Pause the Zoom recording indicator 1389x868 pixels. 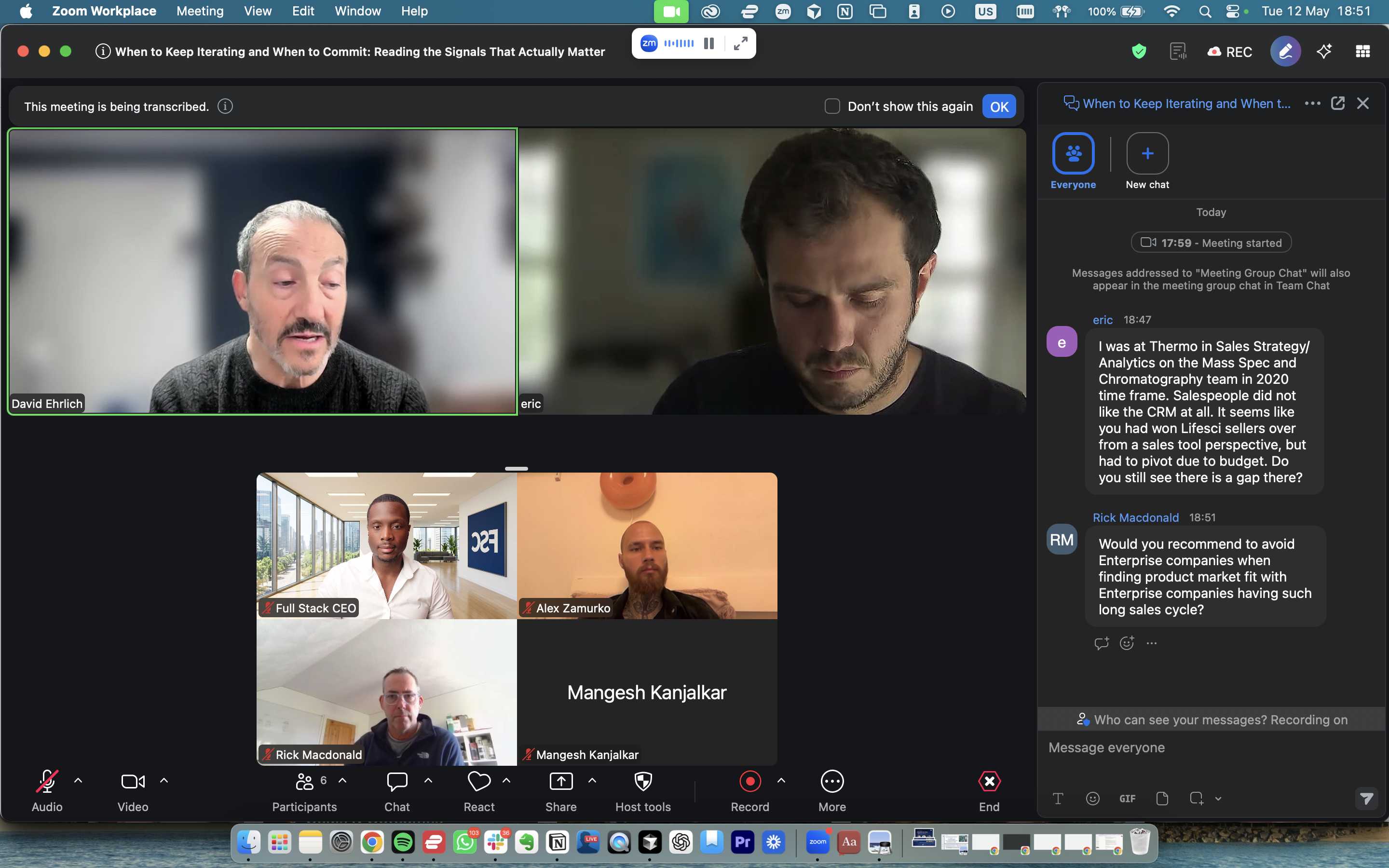[709, 43]
